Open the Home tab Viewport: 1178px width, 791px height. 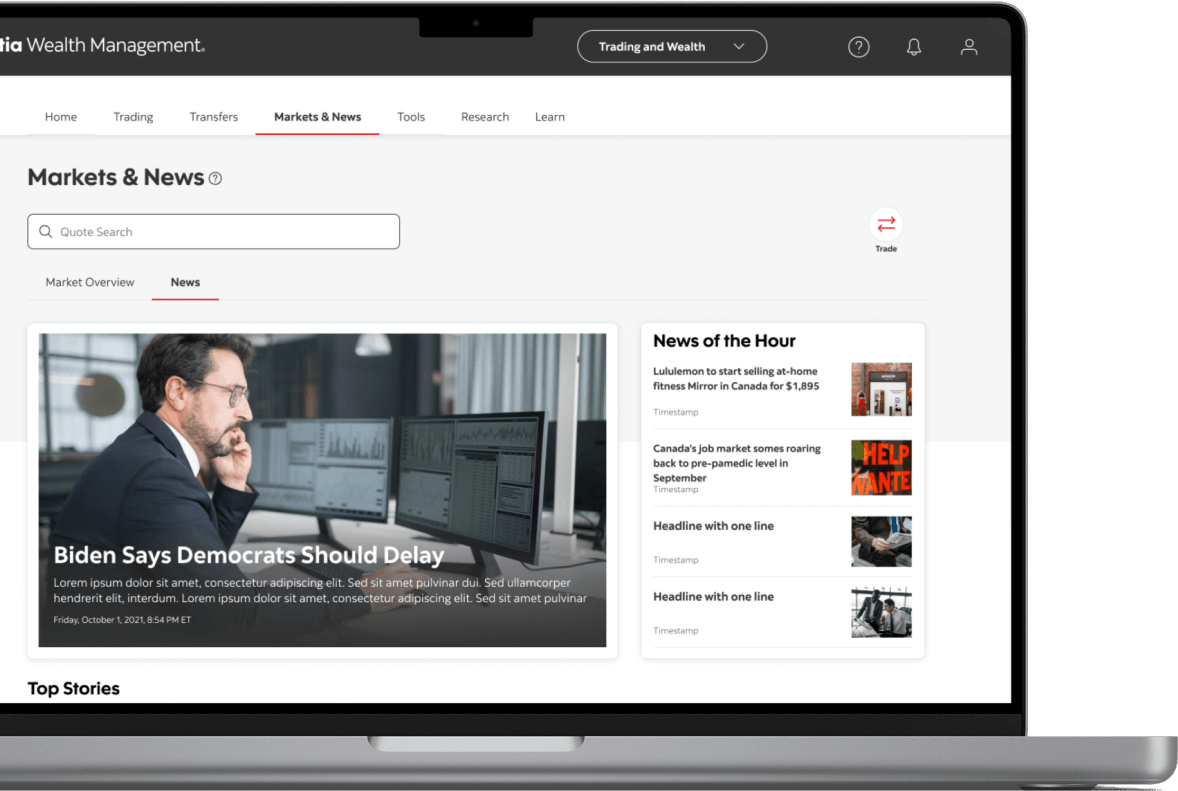point(61,117)
